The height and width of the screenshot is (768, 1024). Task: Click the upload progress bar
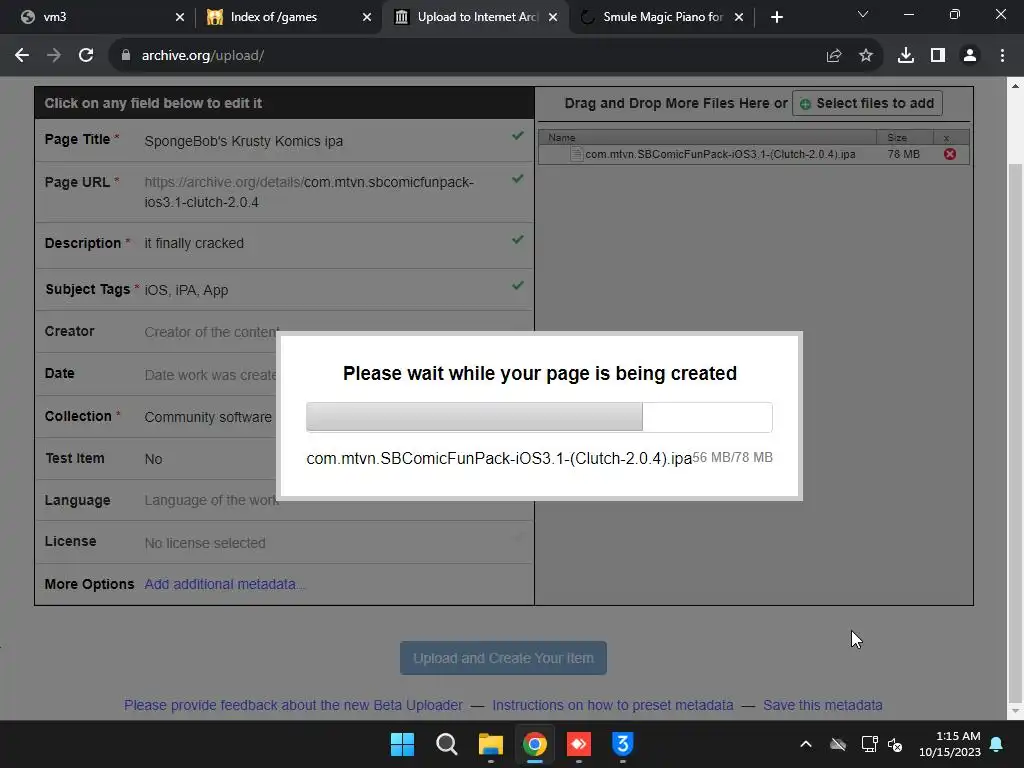pyautogui.click(x=539, y=417)
